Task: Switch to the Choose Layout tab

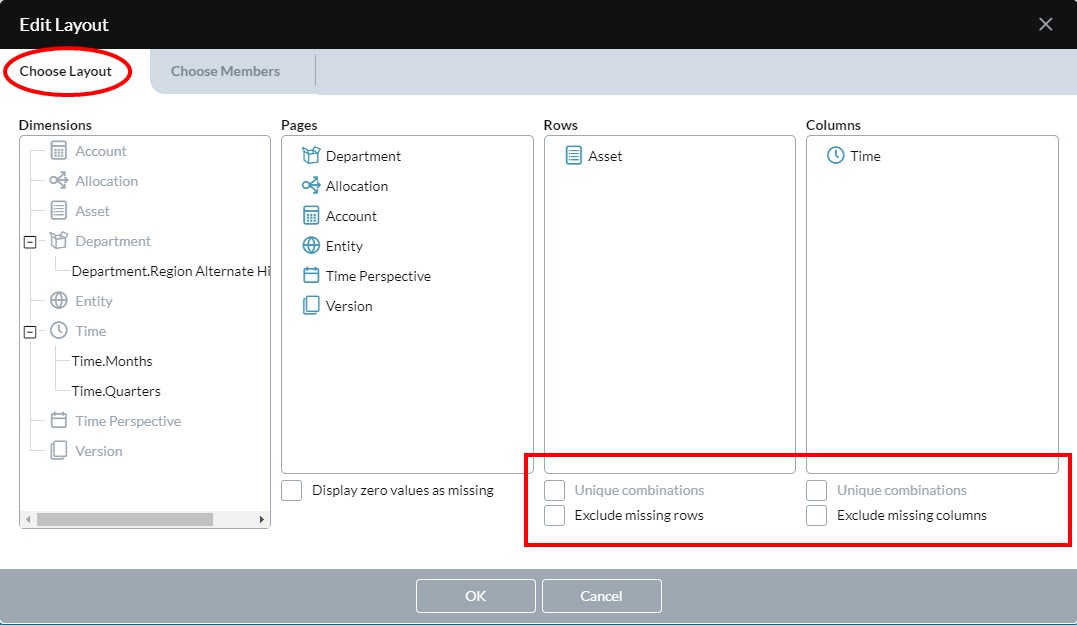Action: coord(65,71)
